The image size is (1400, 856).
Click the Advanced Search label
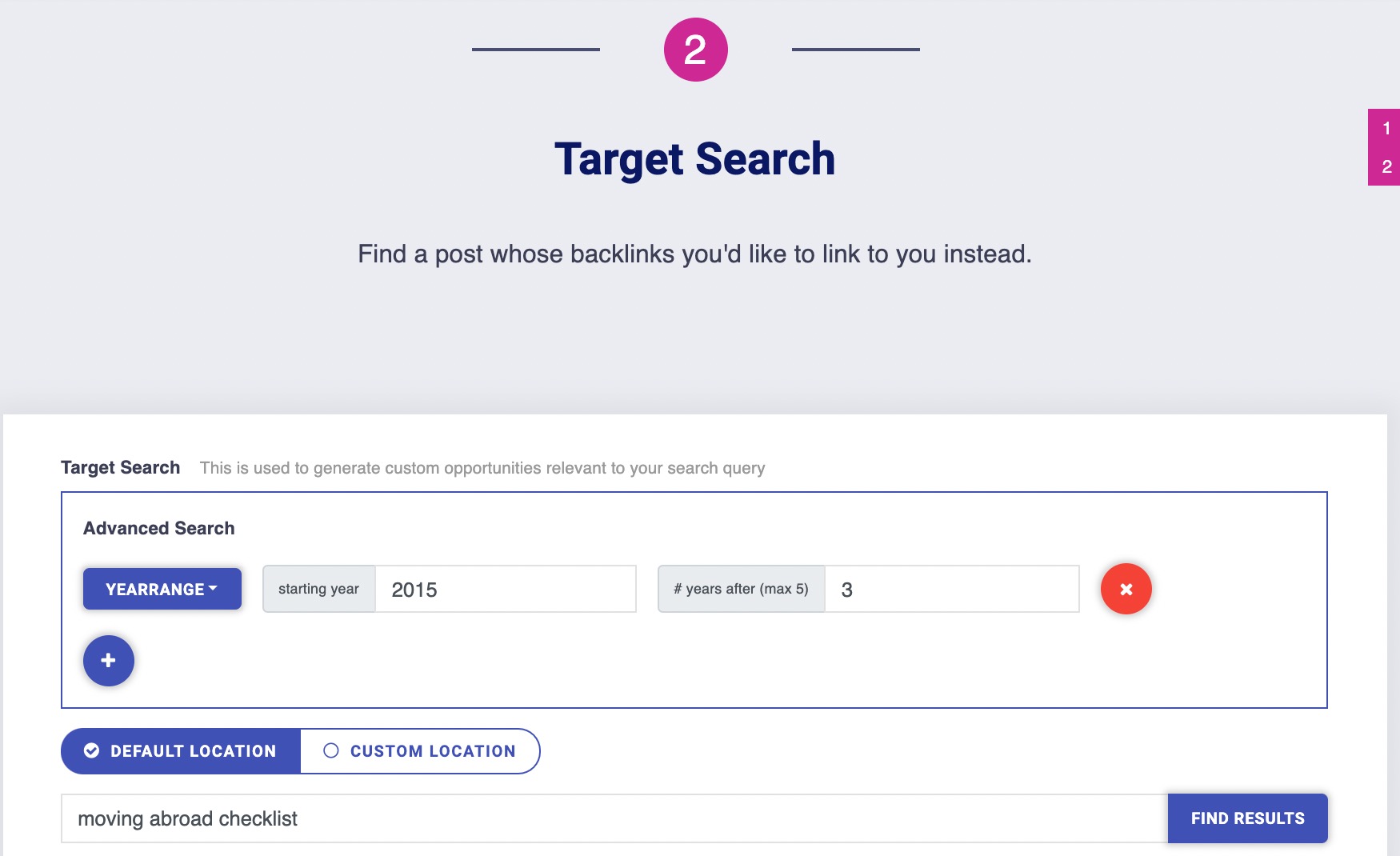click(x=157, y=527)
